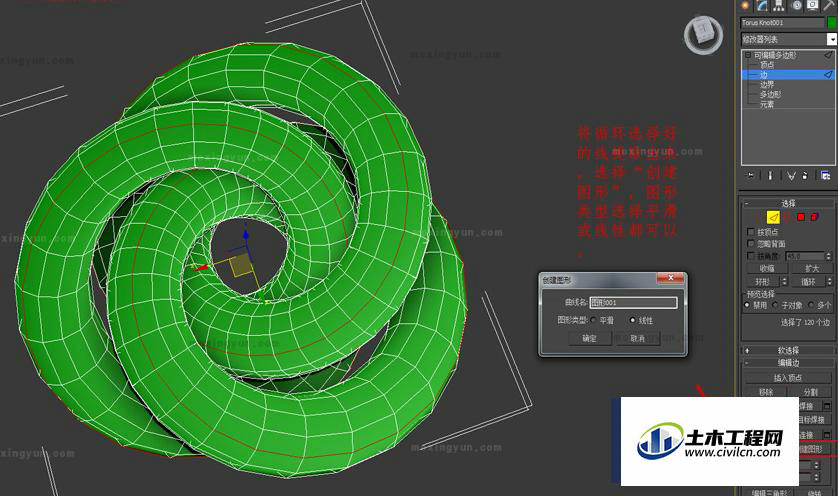
Task: Open the 焊接 settings box icon
Action: point(827,406)
